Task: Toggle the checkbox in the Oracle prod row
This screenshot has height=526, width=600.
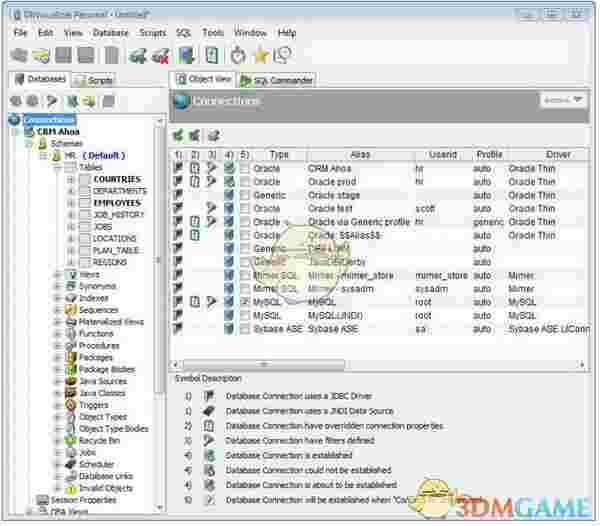Action: (245, 182)
